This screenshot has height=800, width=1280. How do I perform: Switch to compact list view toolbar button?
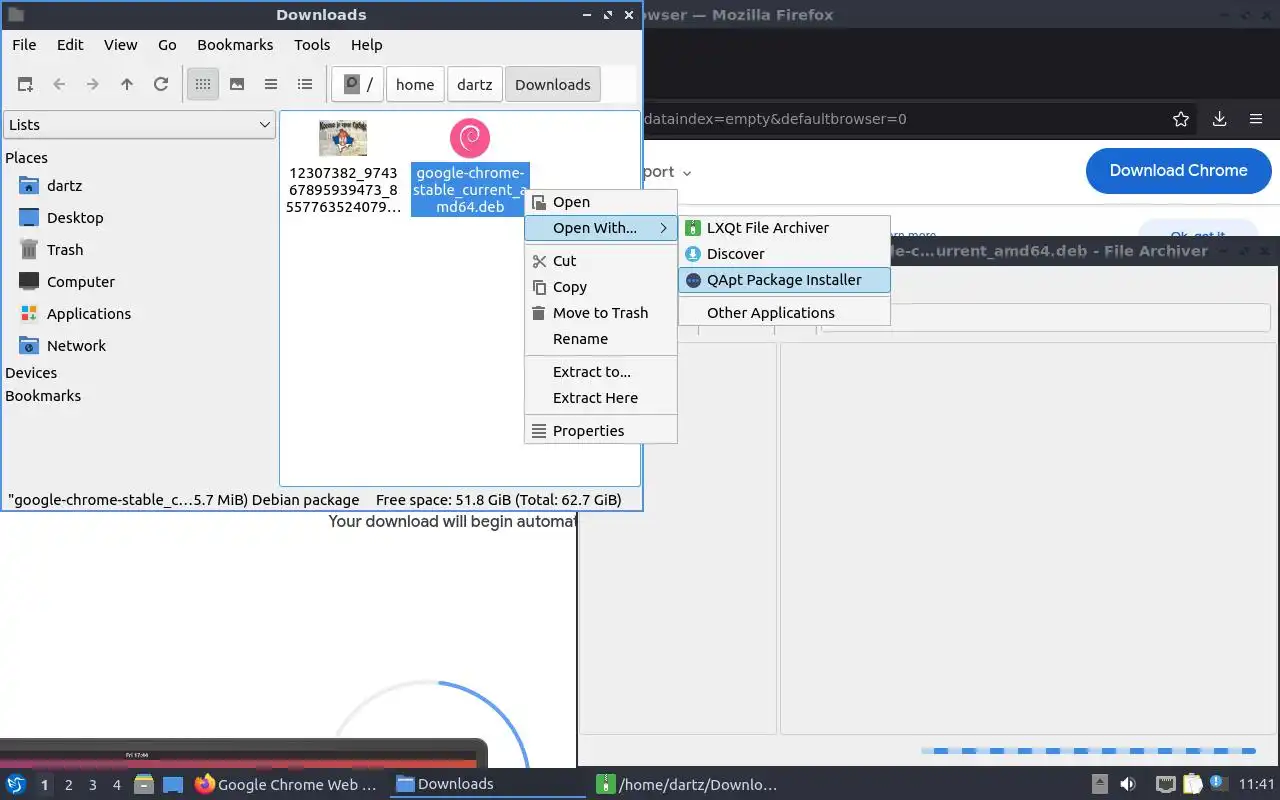(x=271, y=85)
